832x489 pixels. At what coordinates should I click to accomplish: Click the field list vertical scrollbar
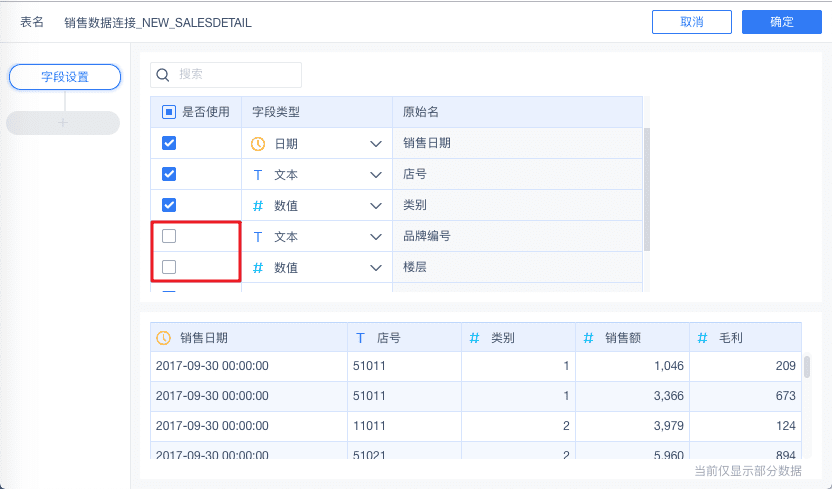[x=647, y=188]
